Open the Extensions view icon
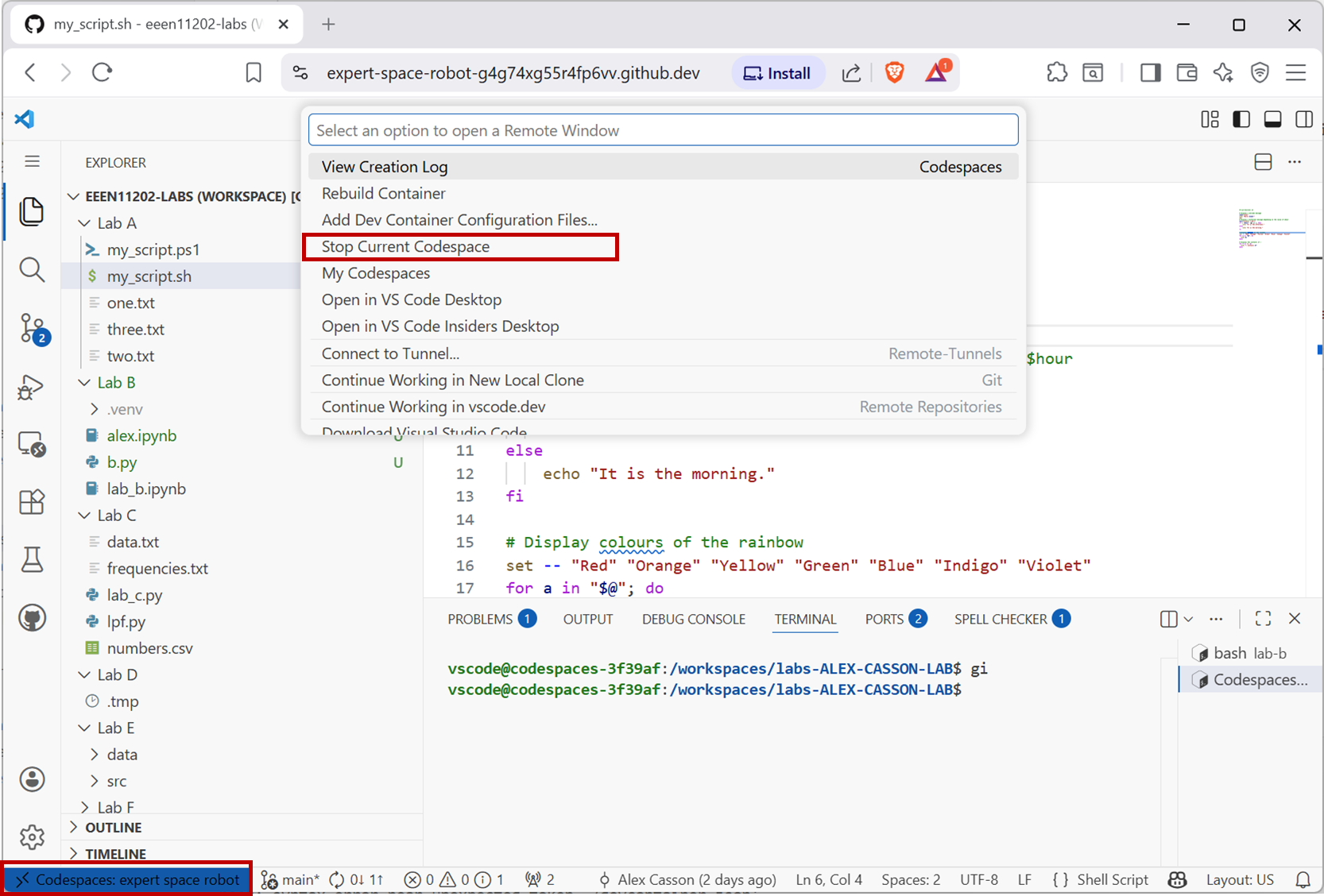The width and height of the screenshot is (1324, 896). click(32, 502)
